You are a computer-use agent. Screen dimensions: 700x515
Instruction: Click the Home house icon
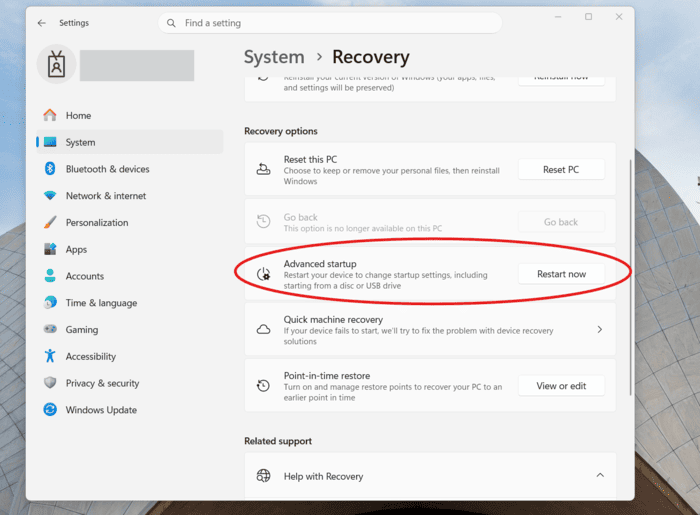click(50, 115)
